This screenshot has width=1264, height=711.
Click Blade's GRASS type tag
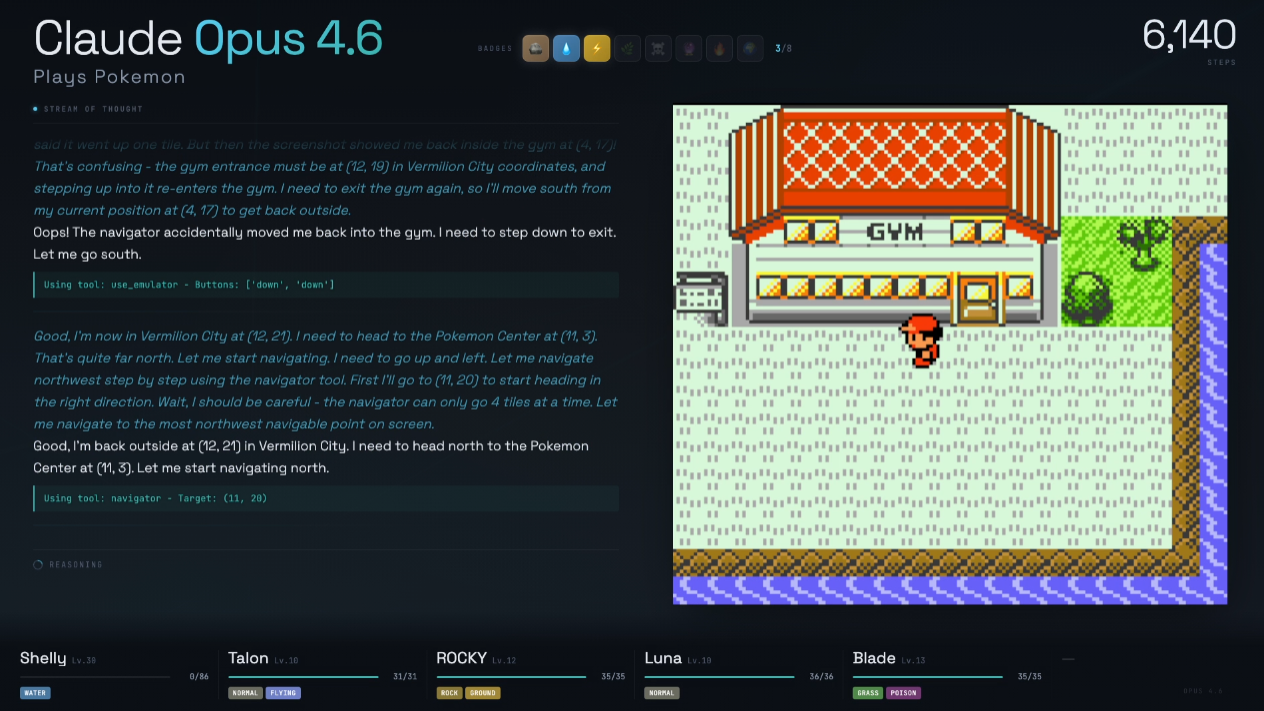pos(868,693)
